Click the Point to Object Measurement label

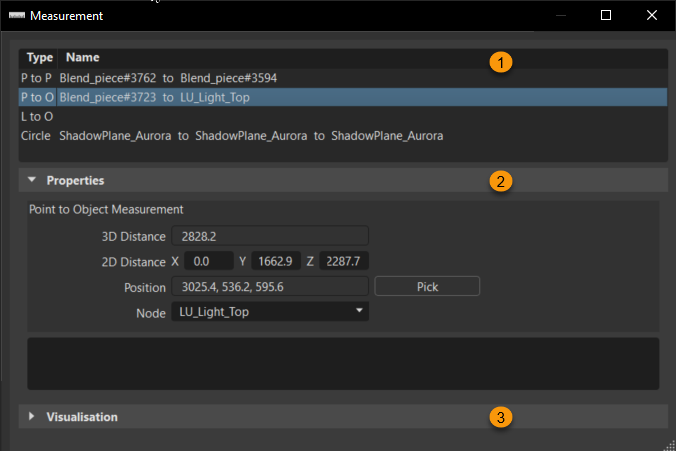[106, 210]
